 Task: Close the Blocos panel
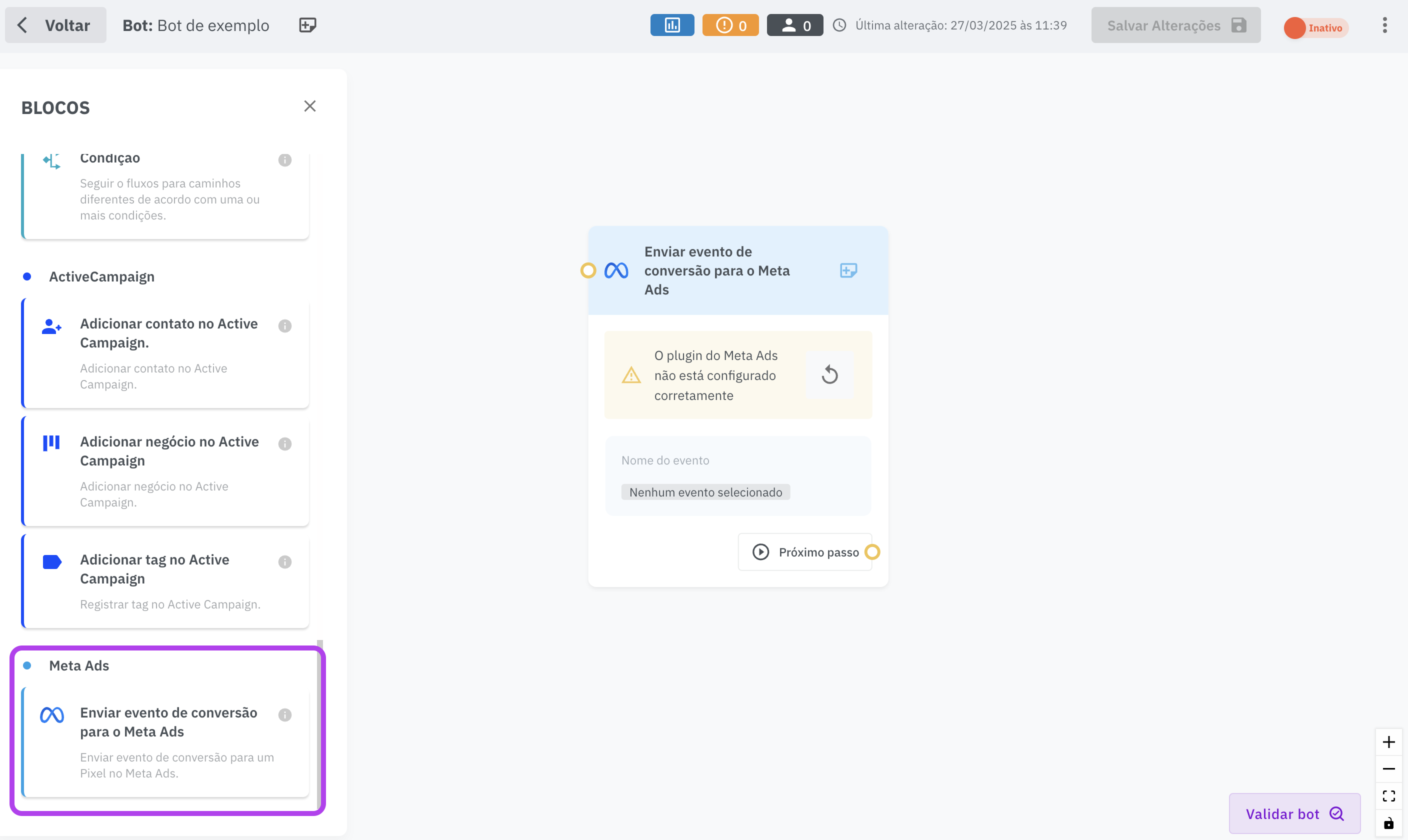309,106
